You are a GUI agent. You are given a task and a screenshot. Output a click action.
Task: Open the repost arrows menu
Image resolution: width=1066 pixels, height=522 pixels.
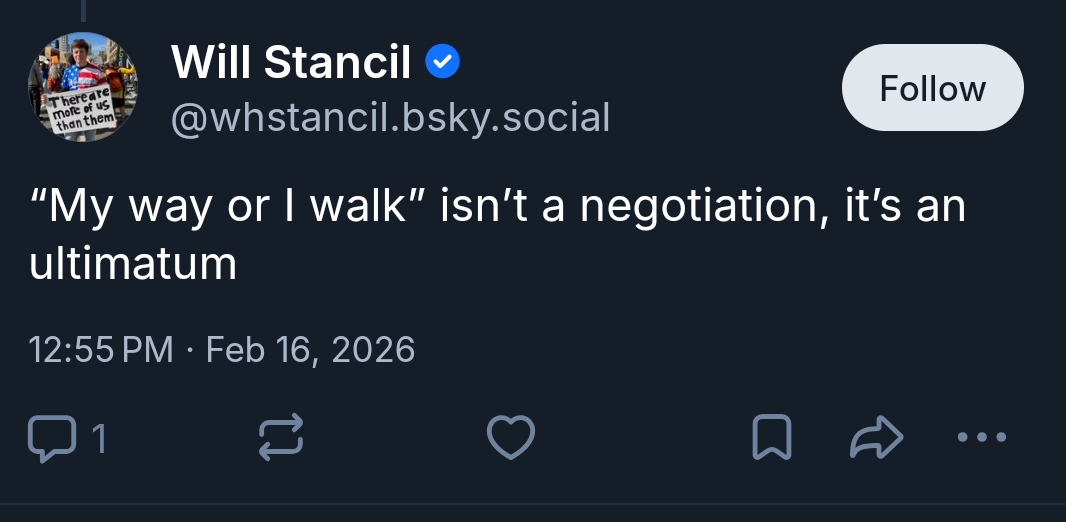(x=281, y=437)
